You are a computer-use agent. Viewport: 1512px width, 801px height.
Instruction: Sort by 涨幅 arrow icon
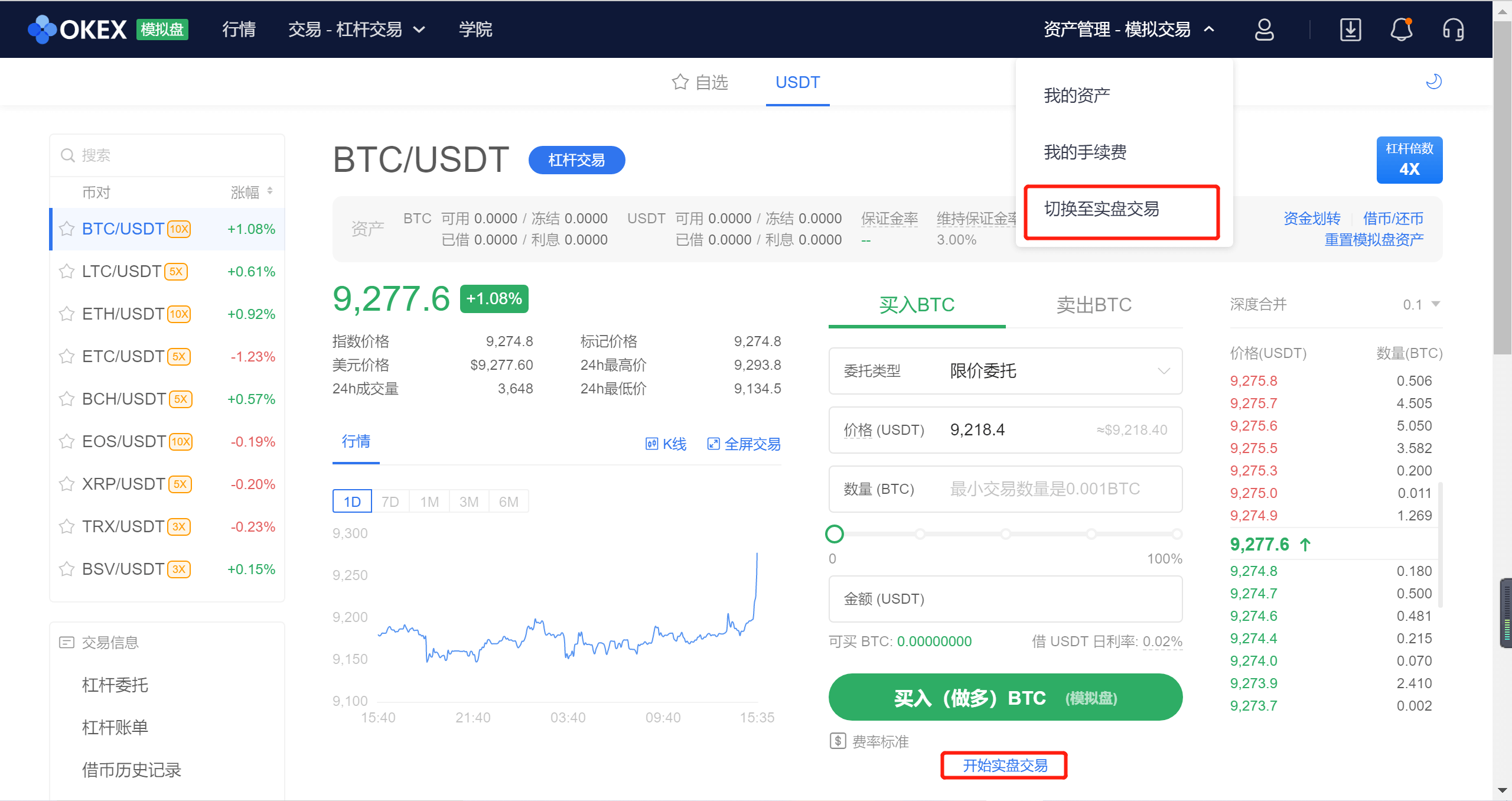(270, 191)
